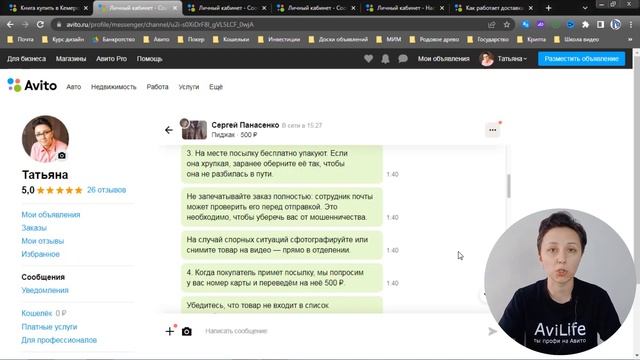Viewport: 640px width, 360px height.
Task: Expand the Ещё categories menu
Action: pyautogui.click(x=216, y=87)
